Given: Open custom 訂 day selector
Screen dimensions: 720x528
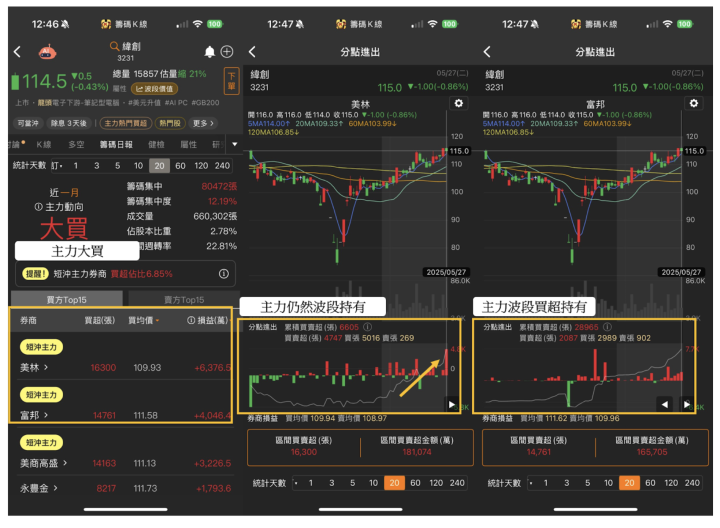Looking at the screenshot, I should click(x=57, y=165).
